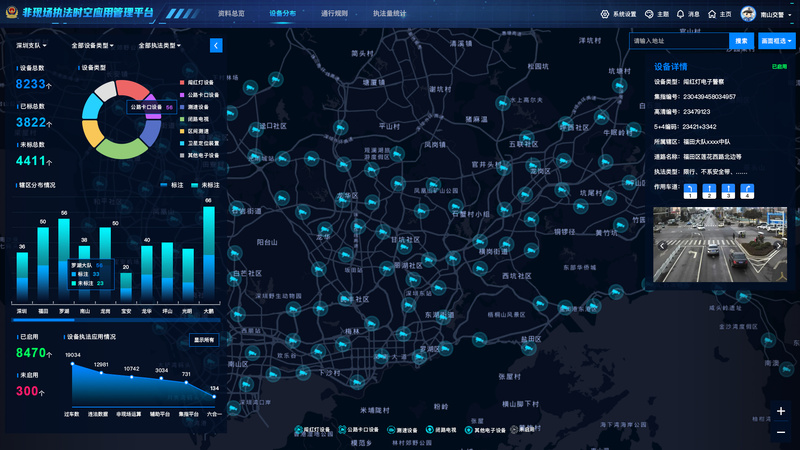Go to 主页 home icon

(712, 14)
